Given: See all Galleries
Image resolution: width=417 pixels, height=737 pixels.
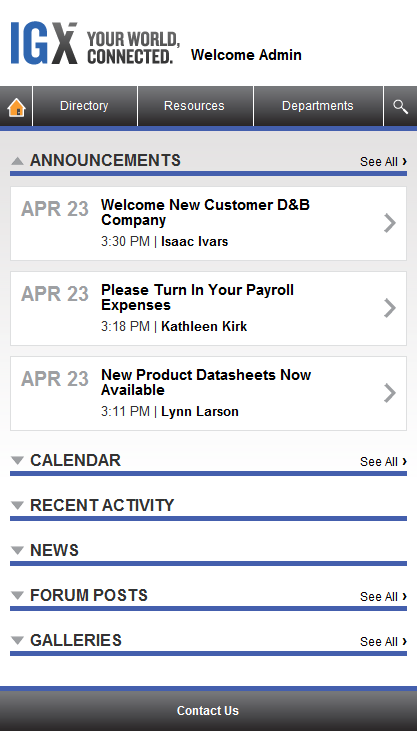Looking at the screenshot, I should pos(383,642).
